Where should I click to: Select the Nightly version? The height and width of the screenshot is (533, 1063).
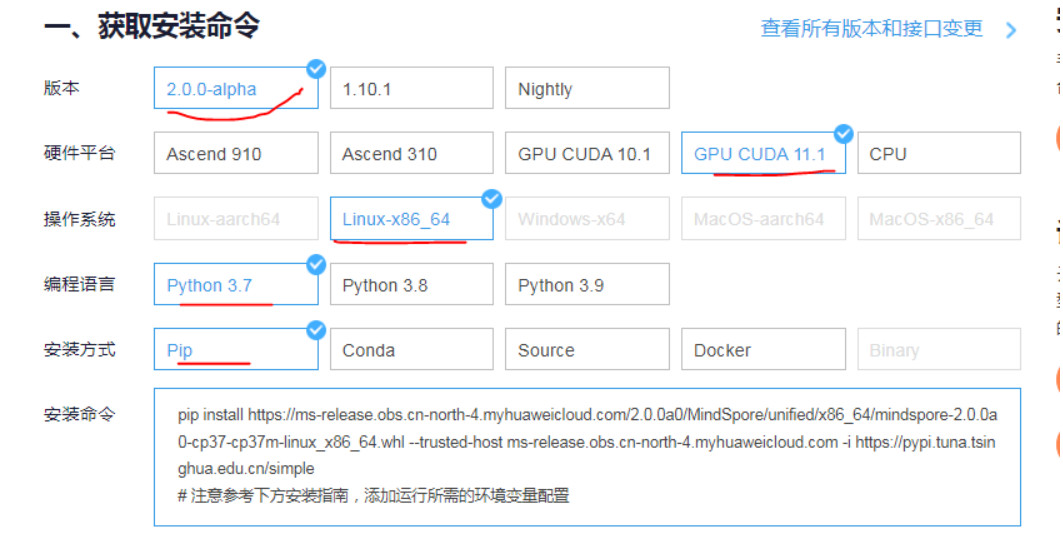pyautogui.click(x=586, y=89)
